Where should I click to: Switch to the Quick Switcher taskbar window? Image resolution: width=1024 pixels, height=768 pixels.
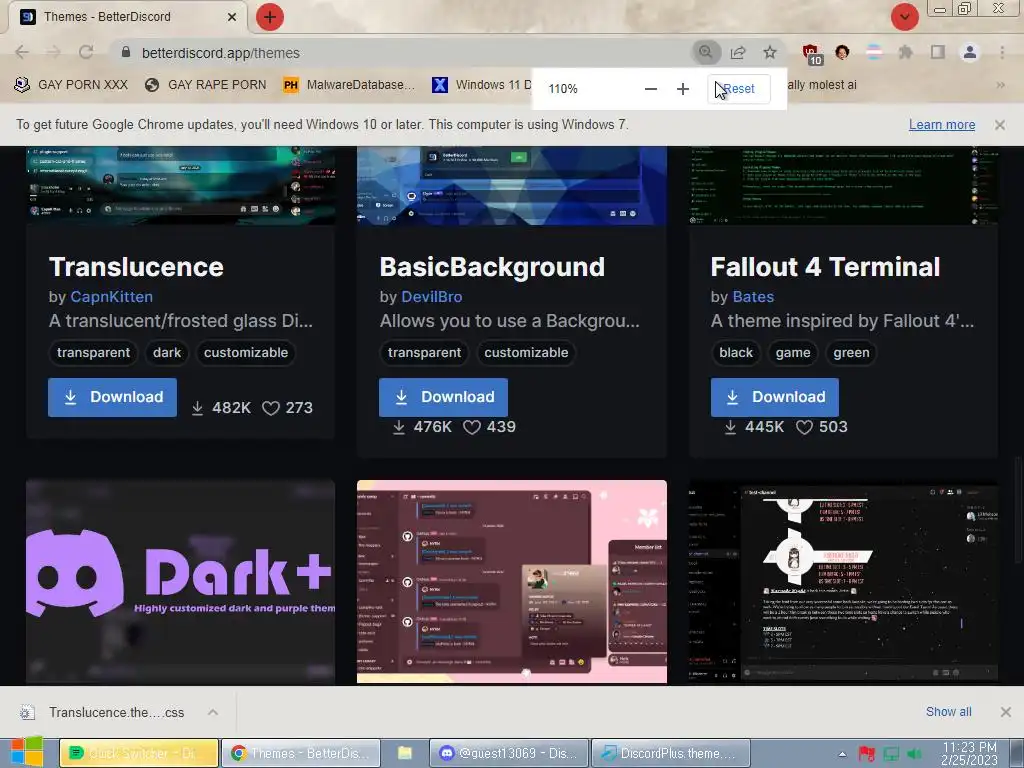139,754
